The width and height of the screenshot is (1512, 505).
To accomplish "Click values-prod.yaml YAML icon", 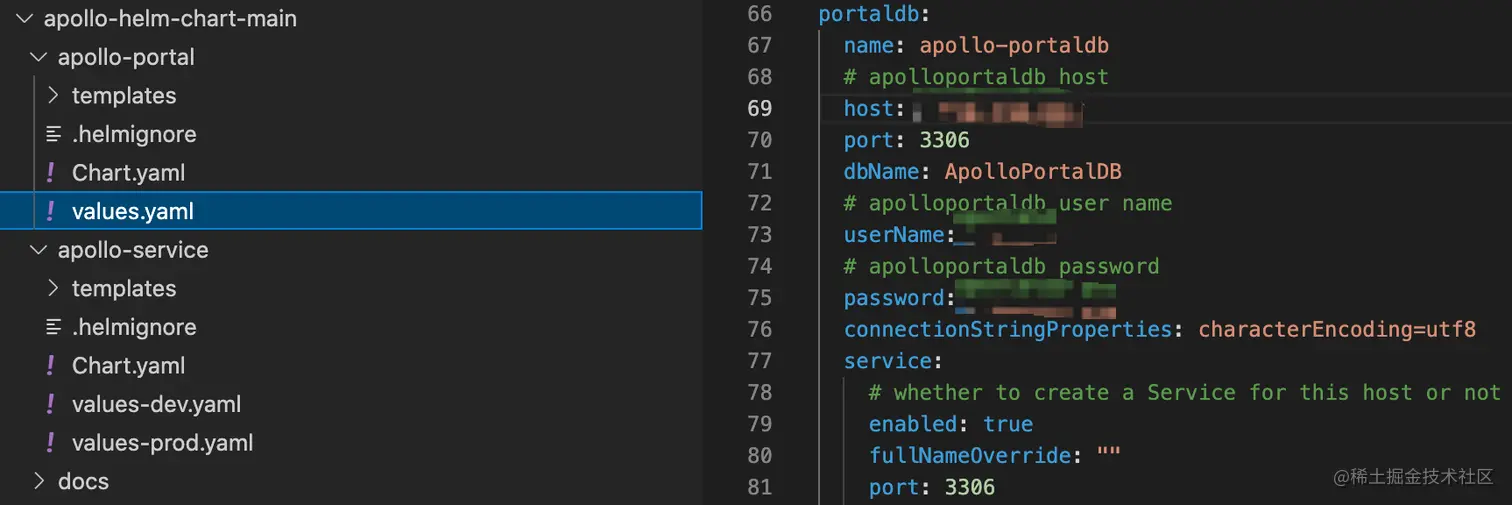I will (51, 443).
